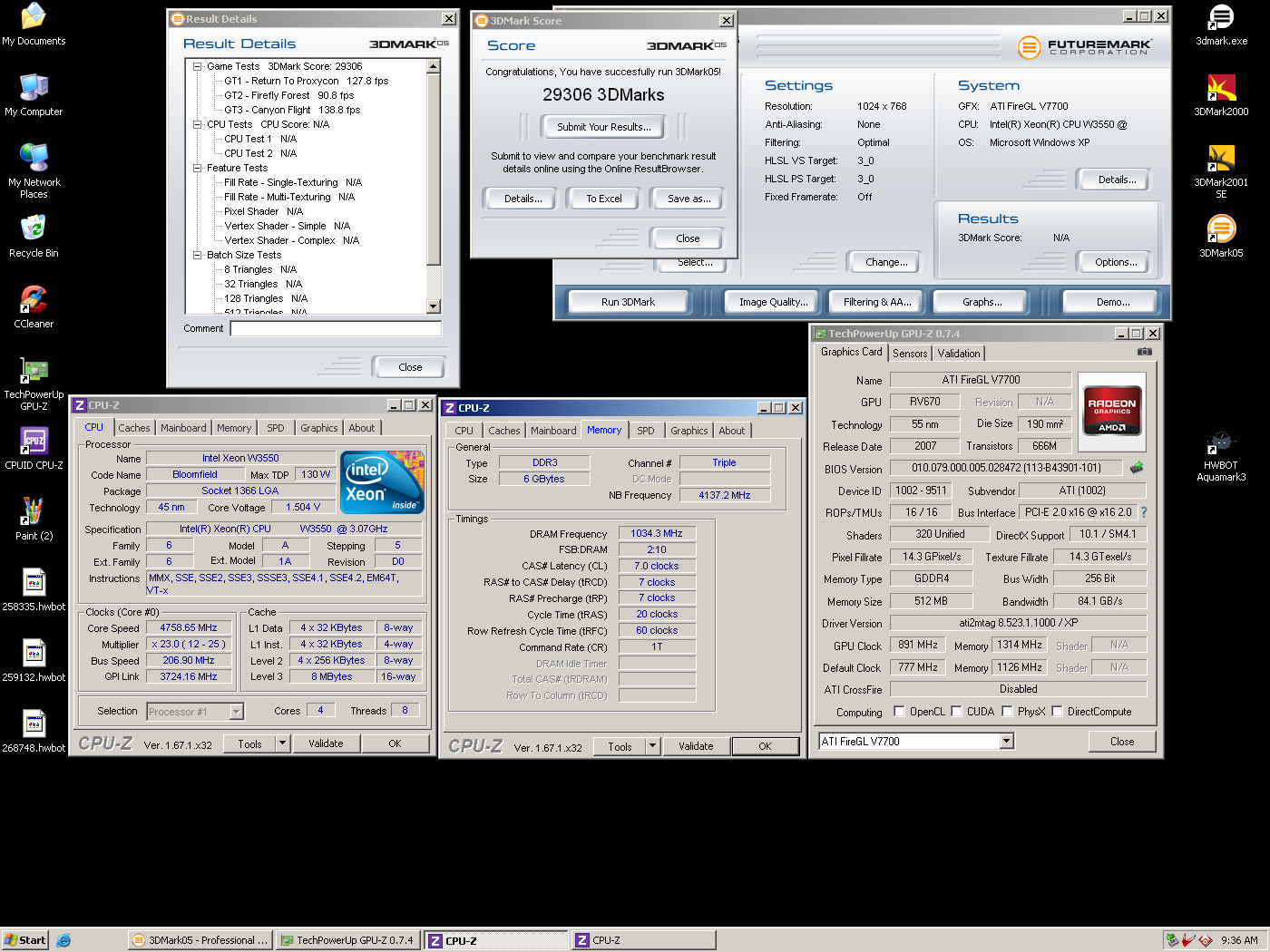Open Graphics tab in CPU-Z Memory window
The height and width of the screenshot is (952, 1270).
coord(689,431)
